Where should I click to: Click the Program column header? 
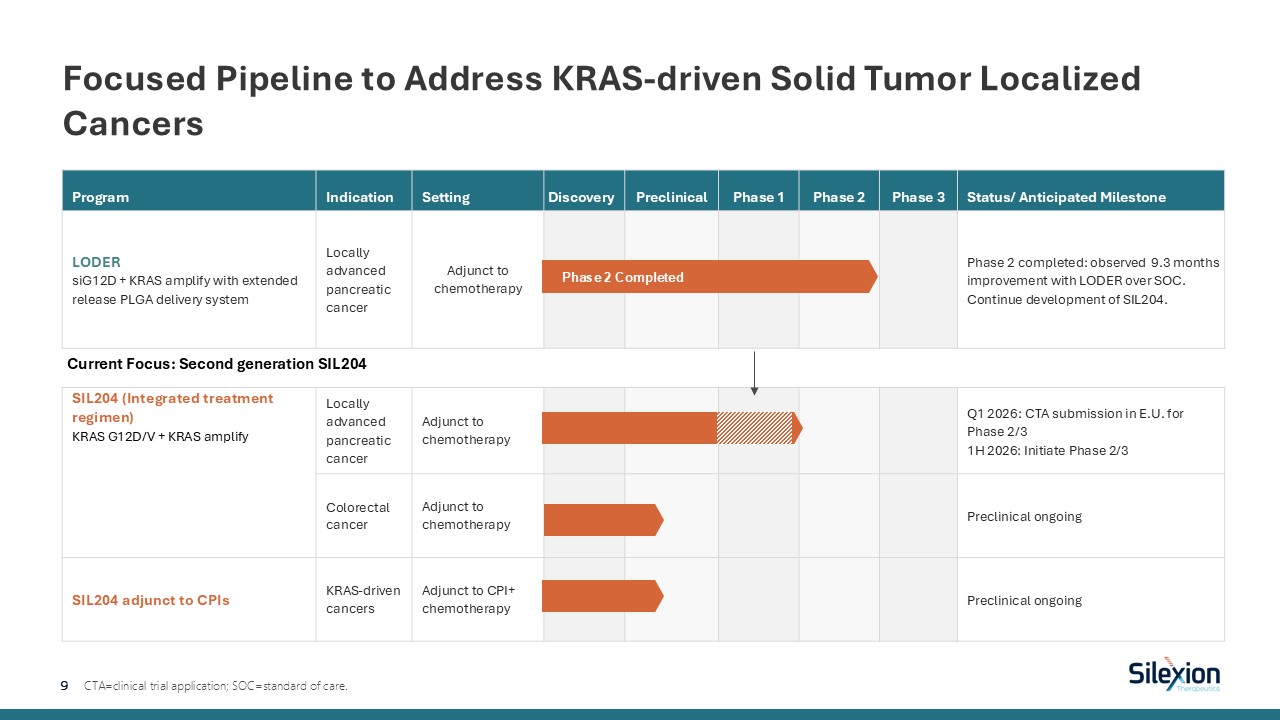pos(101,197)
